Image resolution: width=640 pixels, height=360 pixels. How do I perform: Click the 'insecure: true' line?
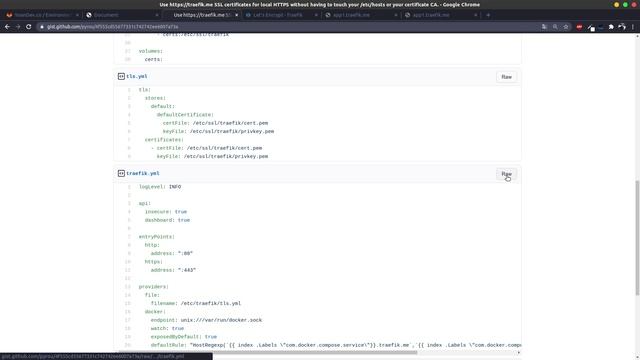(x=166, y=212)
